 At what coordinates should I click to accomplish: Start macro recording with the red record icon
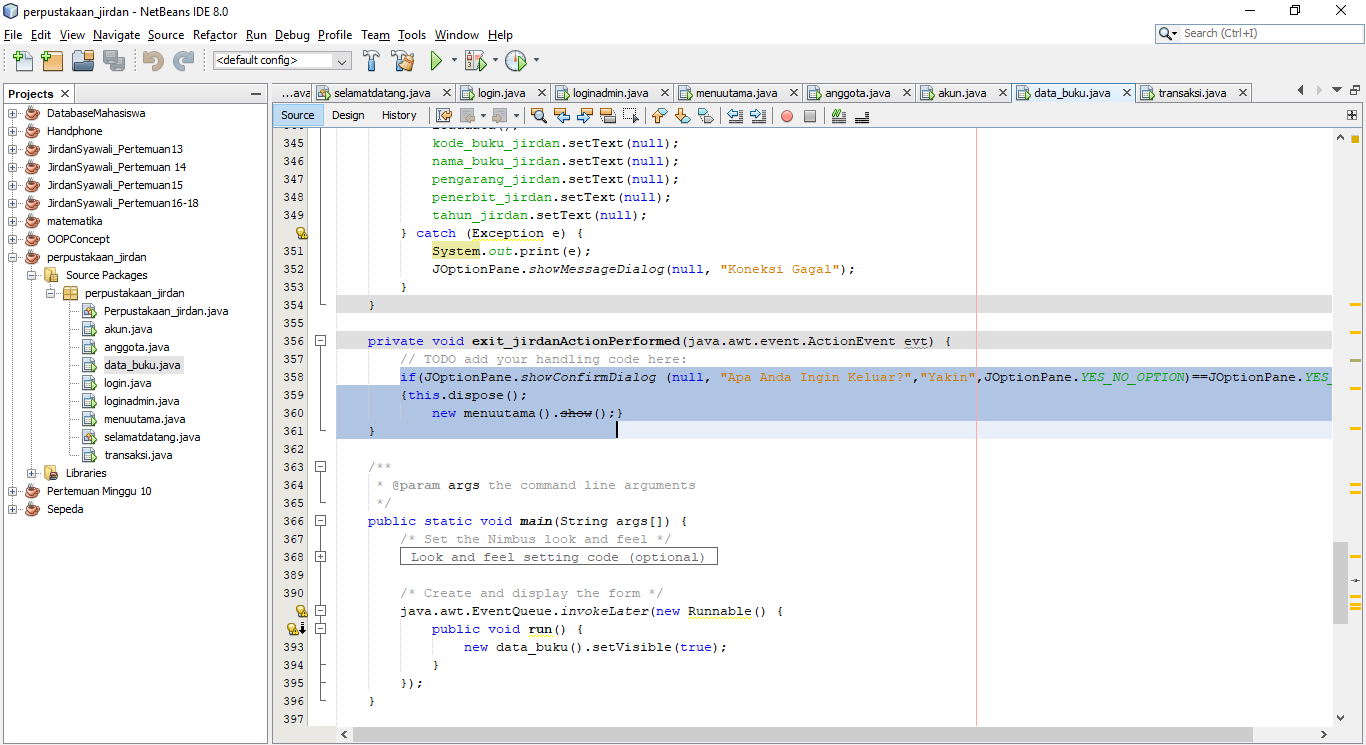(x=786, y=115)
